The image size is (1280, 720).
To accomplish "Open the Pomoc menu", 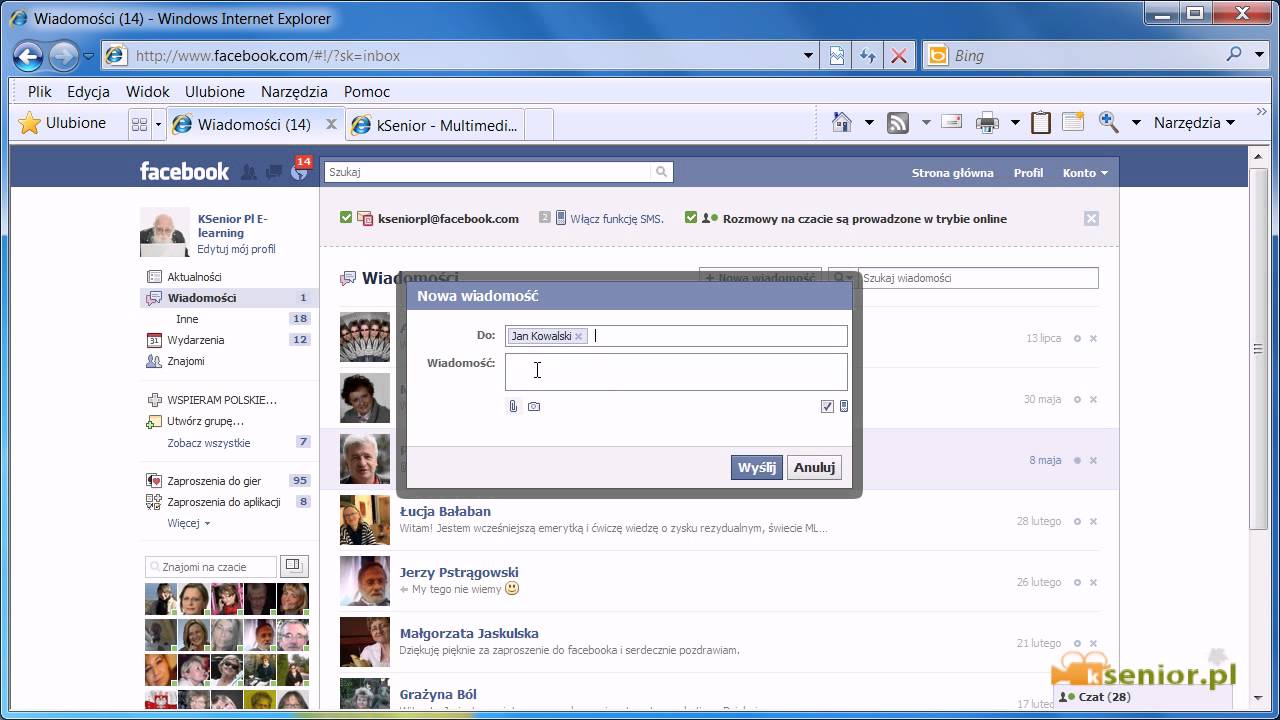I will coord(367,91).
